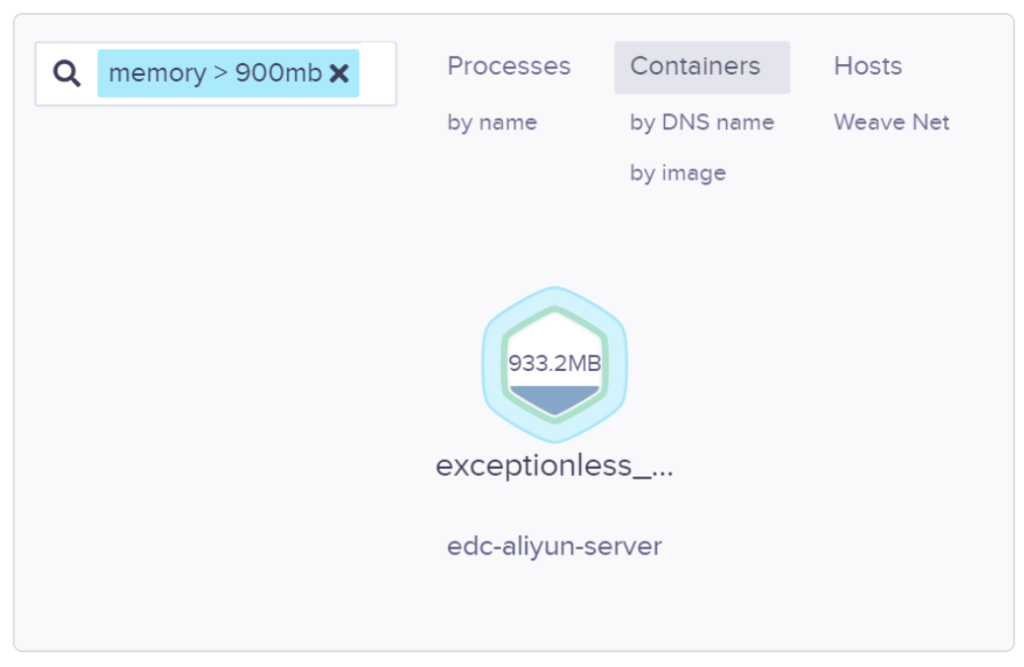1024x667 pixels.
Task: Switch to the Processes view
Action: tap(509, 66)
